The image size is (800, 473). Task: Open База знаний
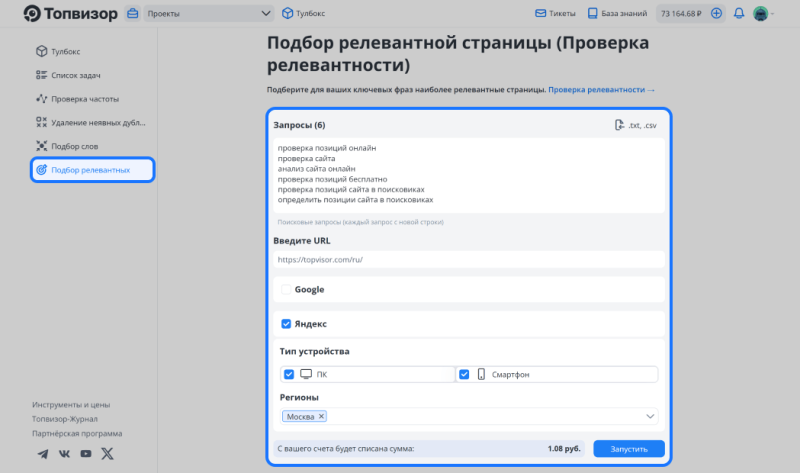[617, 13]
